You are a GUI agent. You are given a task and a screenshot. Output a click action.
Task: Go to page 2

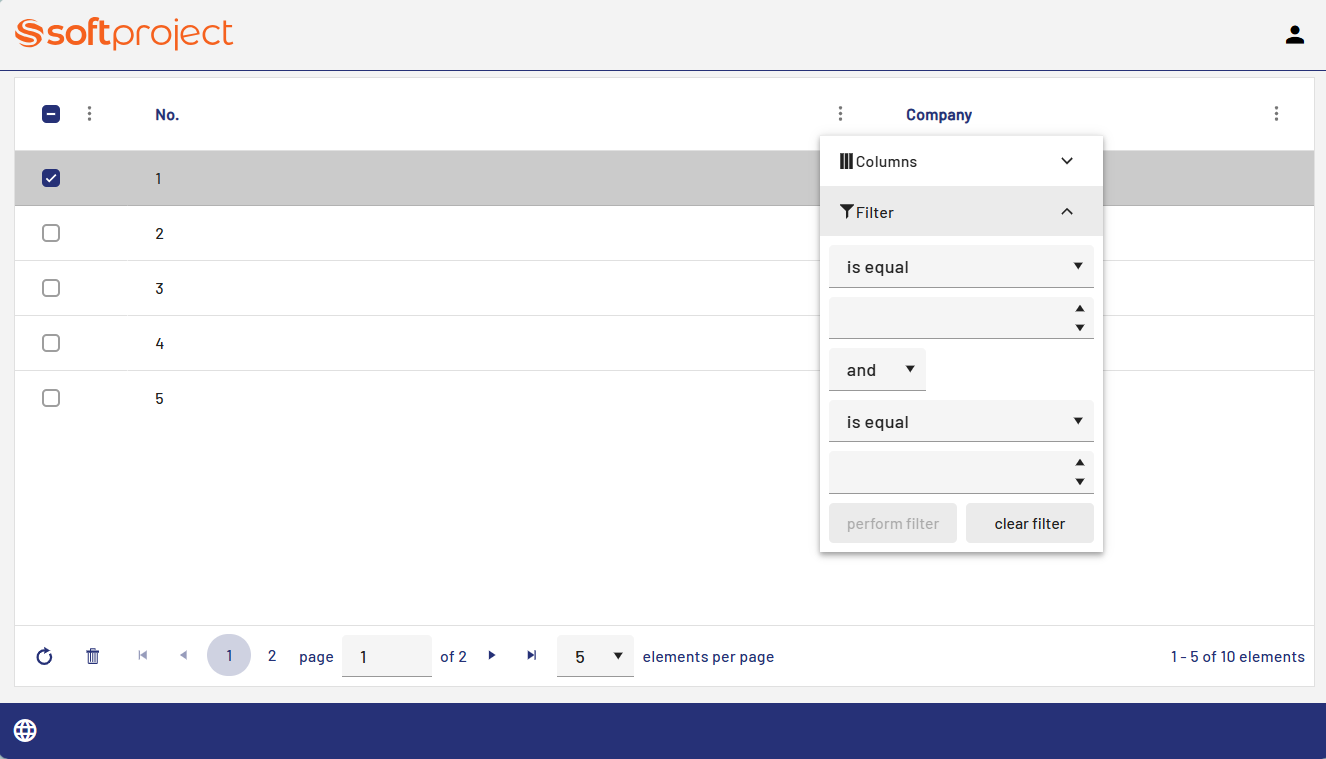pyautogui.click(x=272, y=657)
